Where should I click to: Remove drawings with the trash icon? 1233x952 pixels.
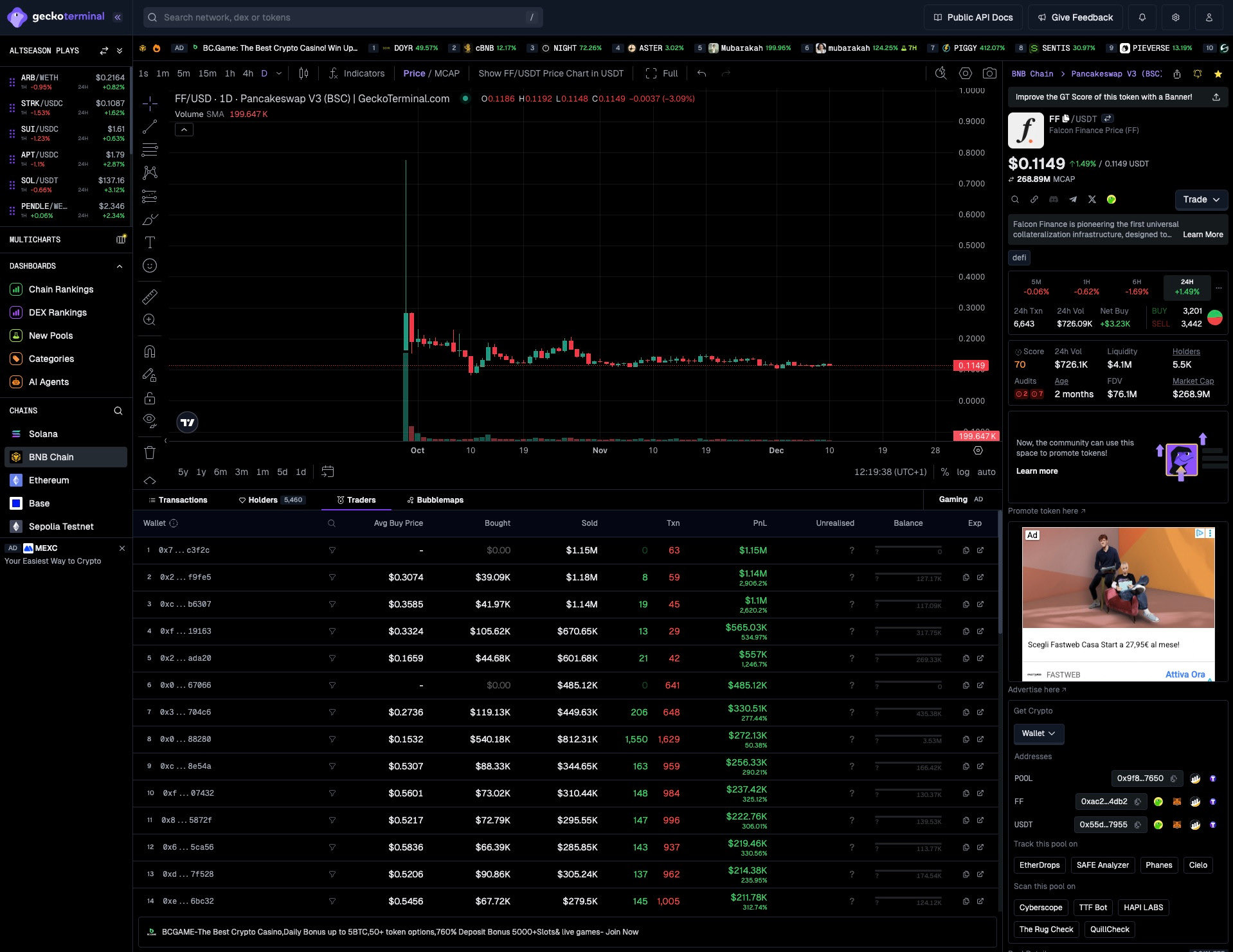tap(150, 453)
